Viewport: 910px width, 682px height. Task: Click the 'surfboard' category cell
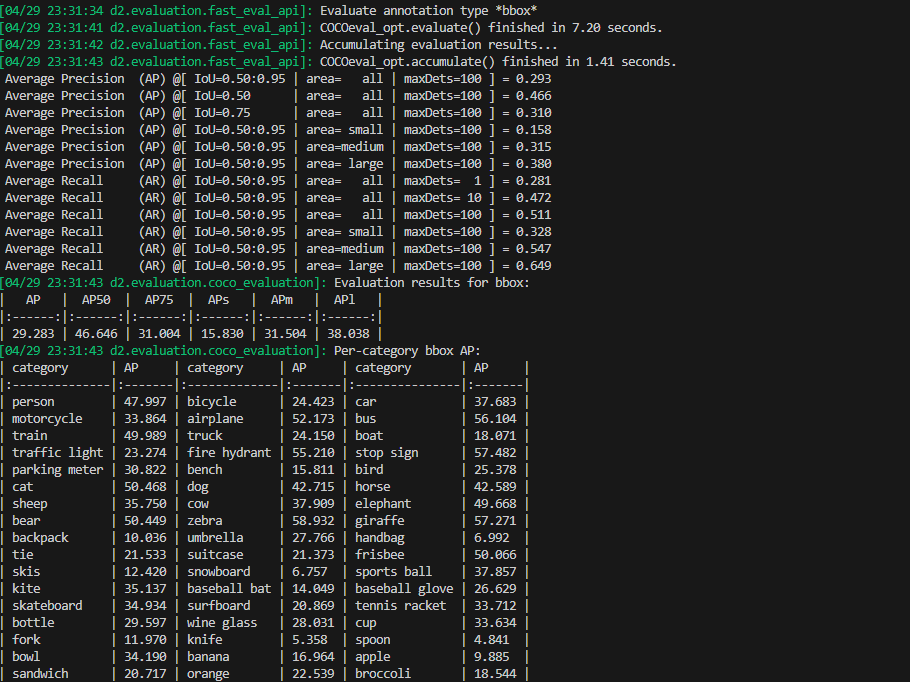[x=219, y=605]
